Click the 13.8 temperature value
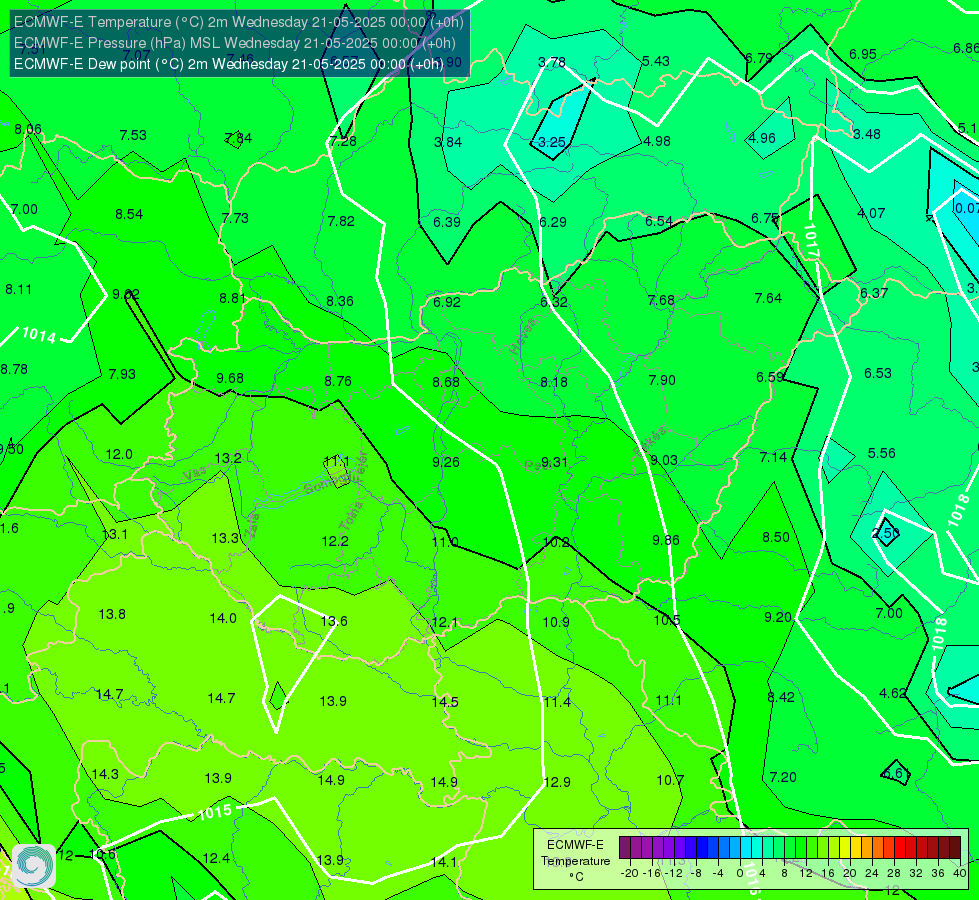The height and width of the screenshot is (900, 979). click(112, 615)
